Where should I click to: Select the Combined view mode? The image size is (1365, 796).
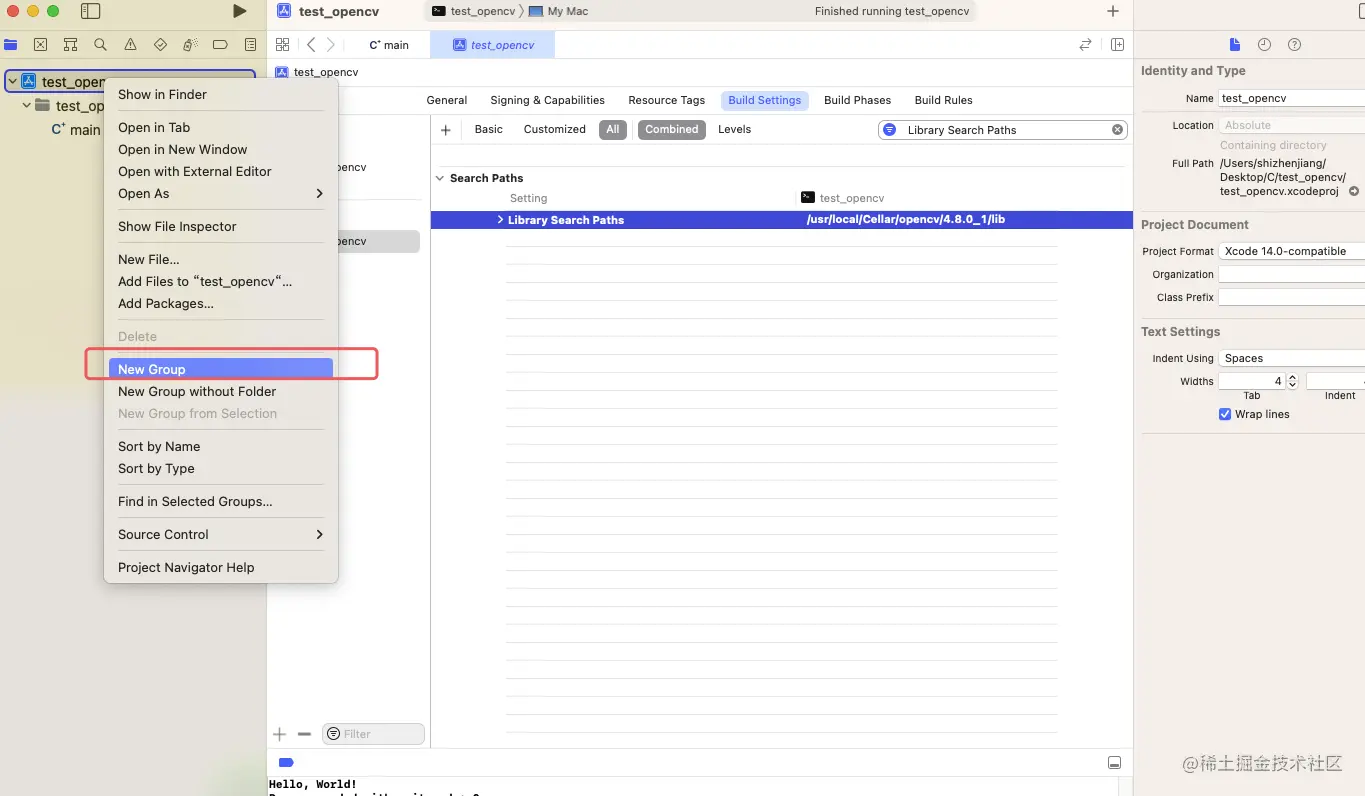click(671, 129)
